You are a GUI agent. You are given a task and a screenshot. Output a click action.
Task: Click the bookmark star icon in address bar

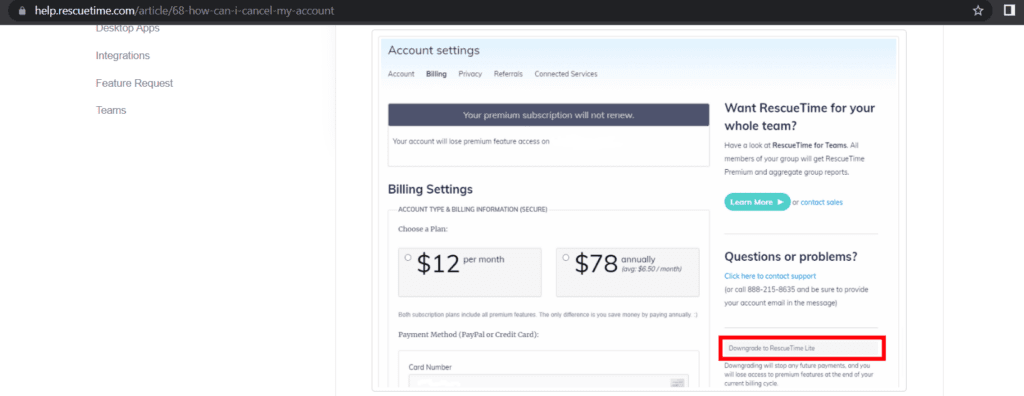[x=978, y=10]
